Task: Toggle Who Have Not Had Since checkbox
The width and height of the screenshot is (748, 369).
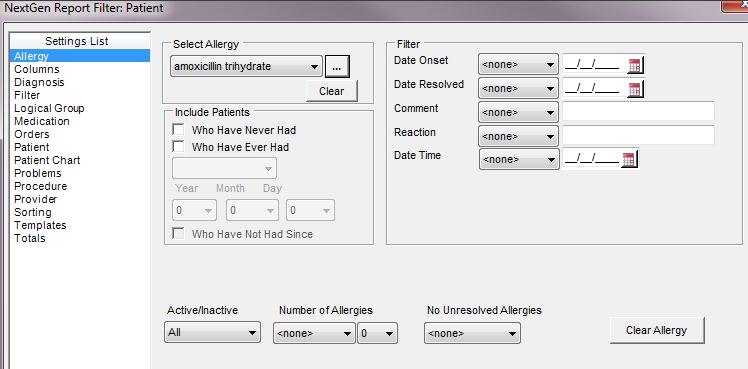Action: tap(178, 234)
